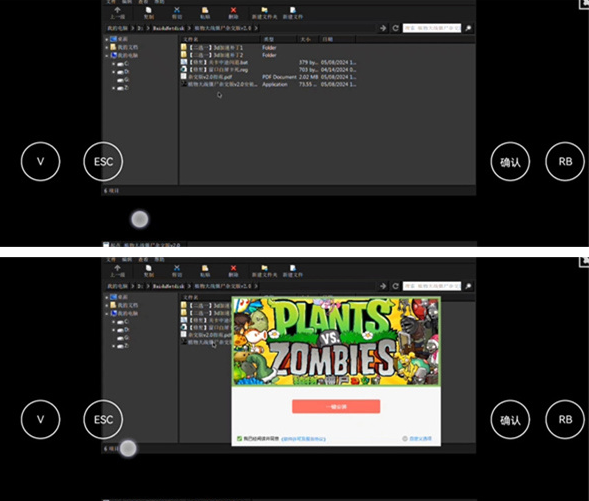This screenshot has width=589, height=501.
Task: Click Up-one-level arrow in frame showing installer
Action: (x=117, y=268)
